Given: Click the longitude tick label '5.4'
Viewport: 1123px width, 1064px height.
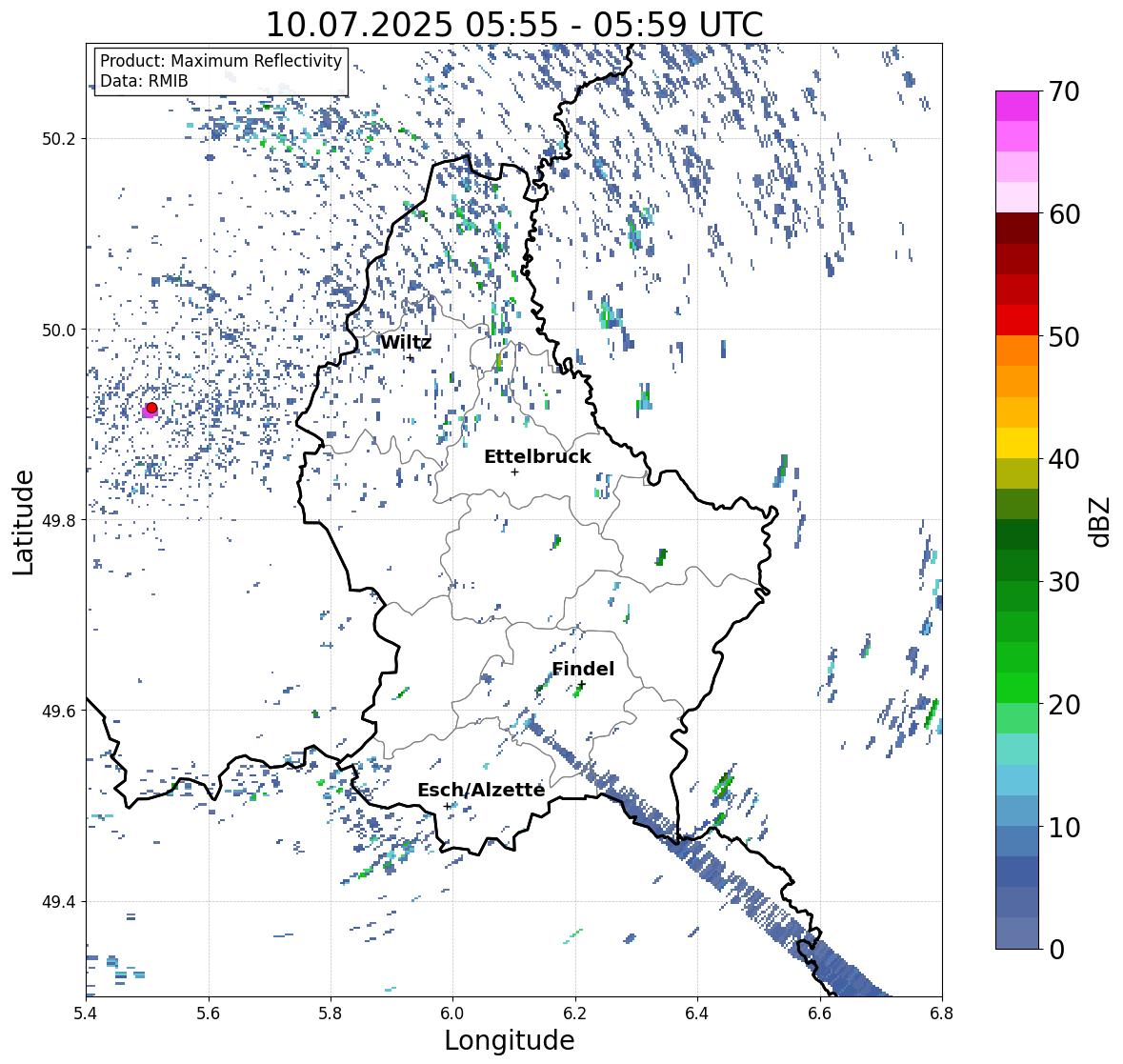Looking at the screenshot, I should coord(86,1014).
